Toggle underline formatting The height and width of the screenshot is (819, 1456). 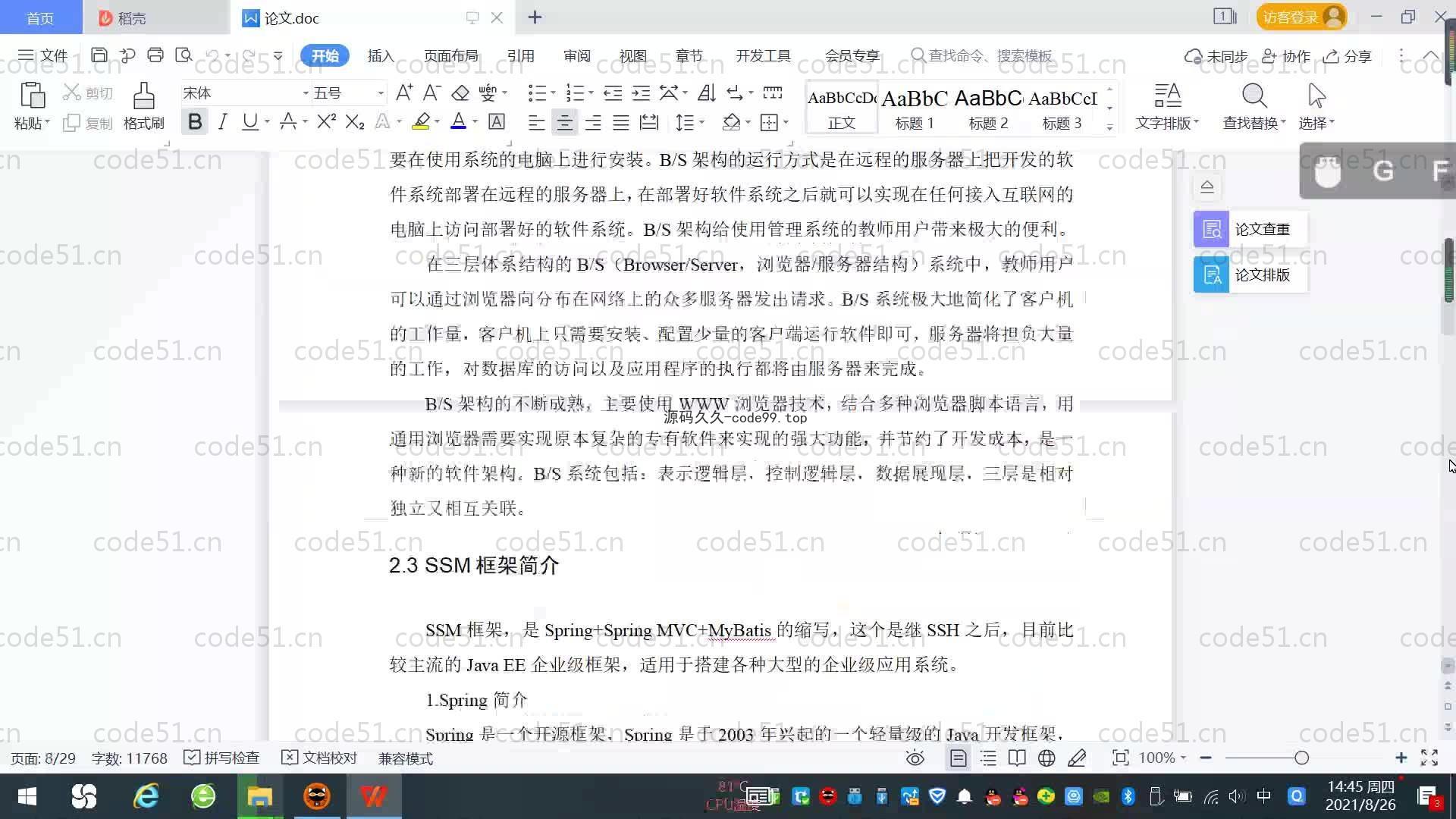tap(249, 122)
